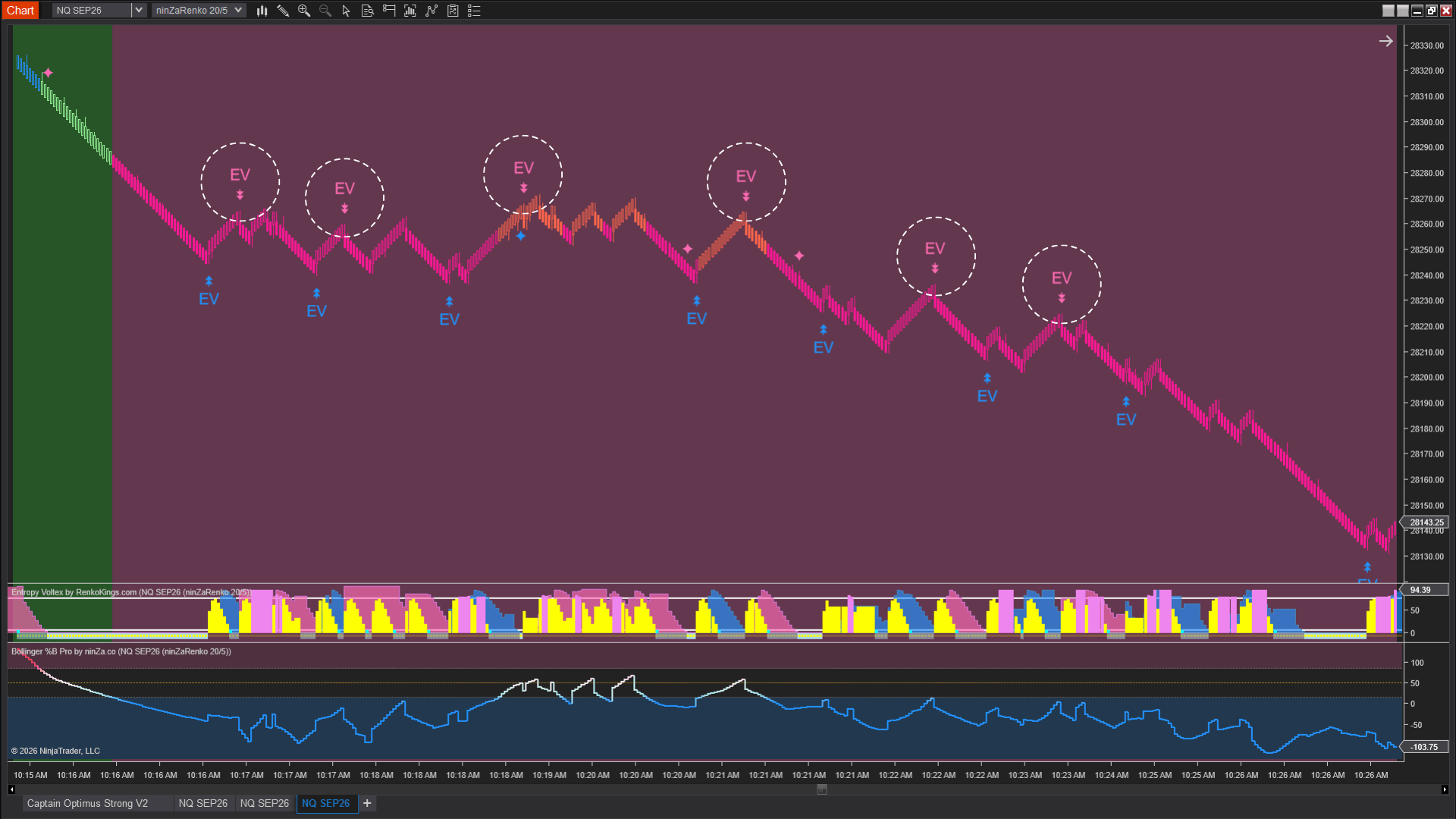Screen dimensions: 1456x819
Task: Click the 10:15 AM time axis label
Action: coord(30,775)
